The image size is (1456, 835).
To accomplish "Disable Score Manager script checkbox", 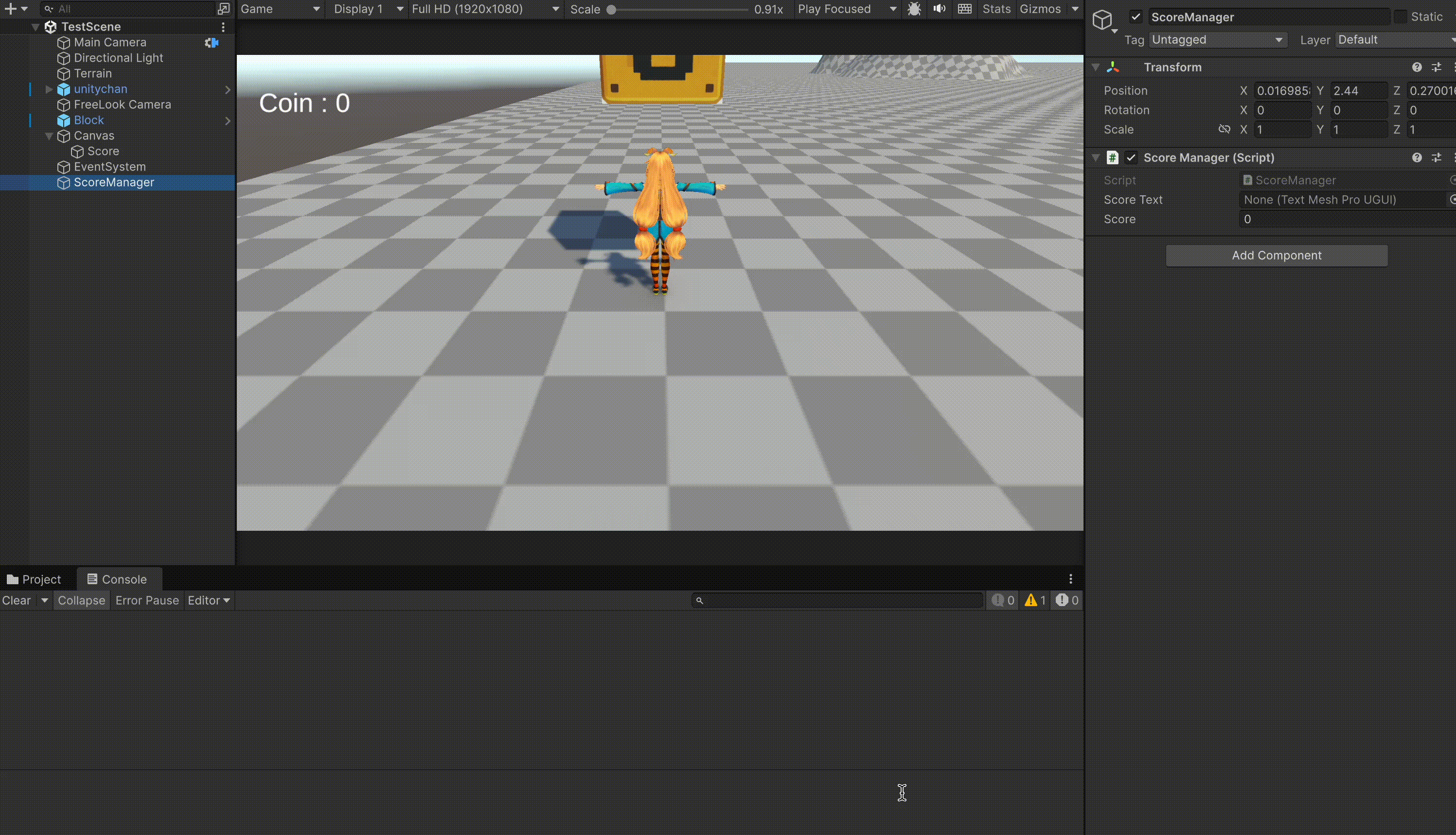I will click(1131, 157).
